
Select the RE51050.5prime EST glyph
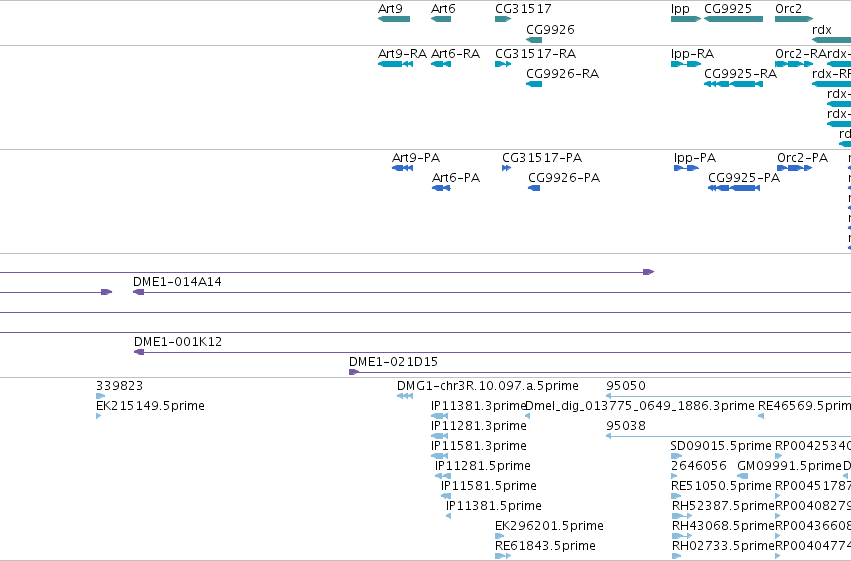pyautogui.click(x=676, y=496)
